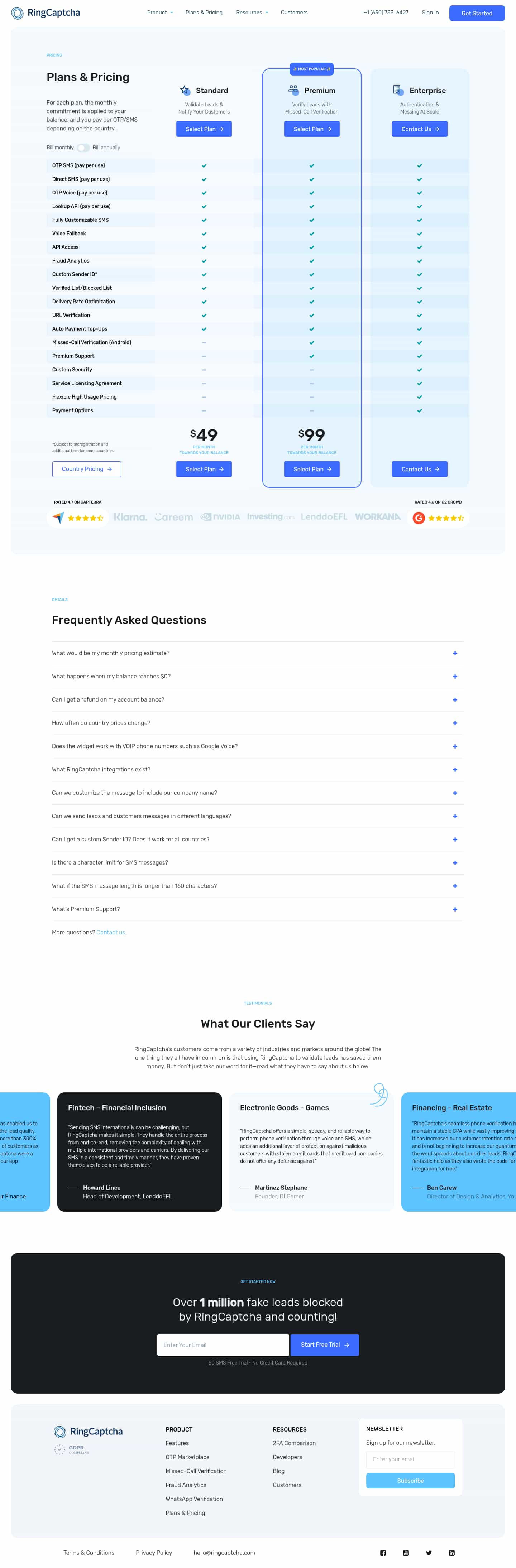Open the LinkedIn social icon

pos(451,1553)
